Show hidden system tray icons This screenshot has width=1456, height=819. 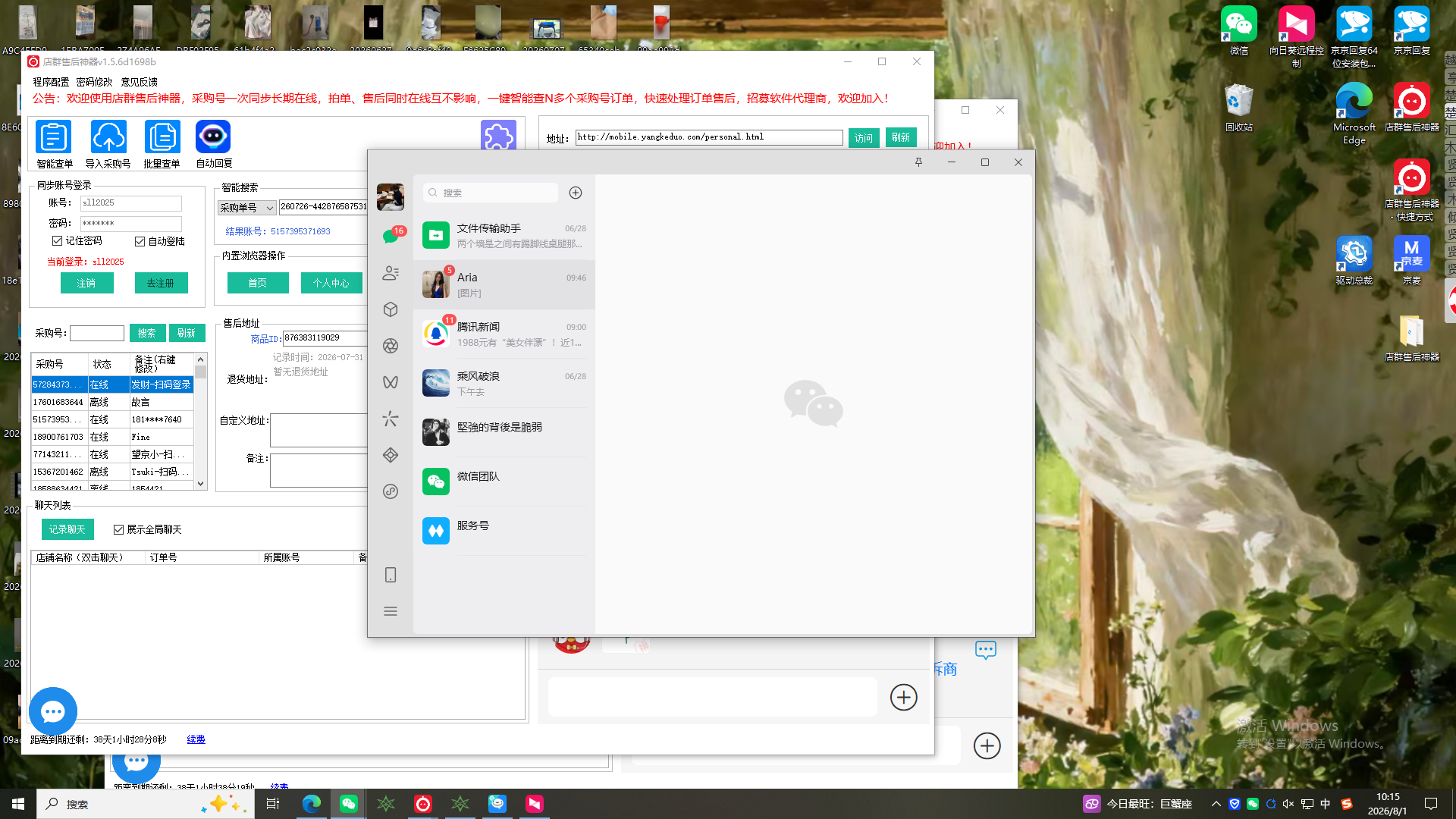pyautogui.click(x=1216, y=804)
